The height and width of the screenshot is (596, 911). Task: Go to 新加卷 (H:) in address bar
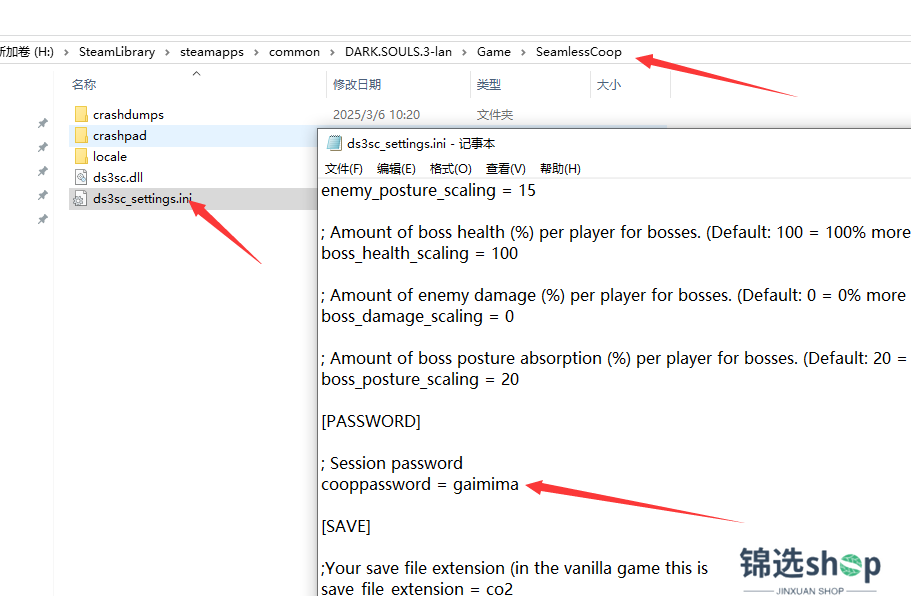coord(27,52)
